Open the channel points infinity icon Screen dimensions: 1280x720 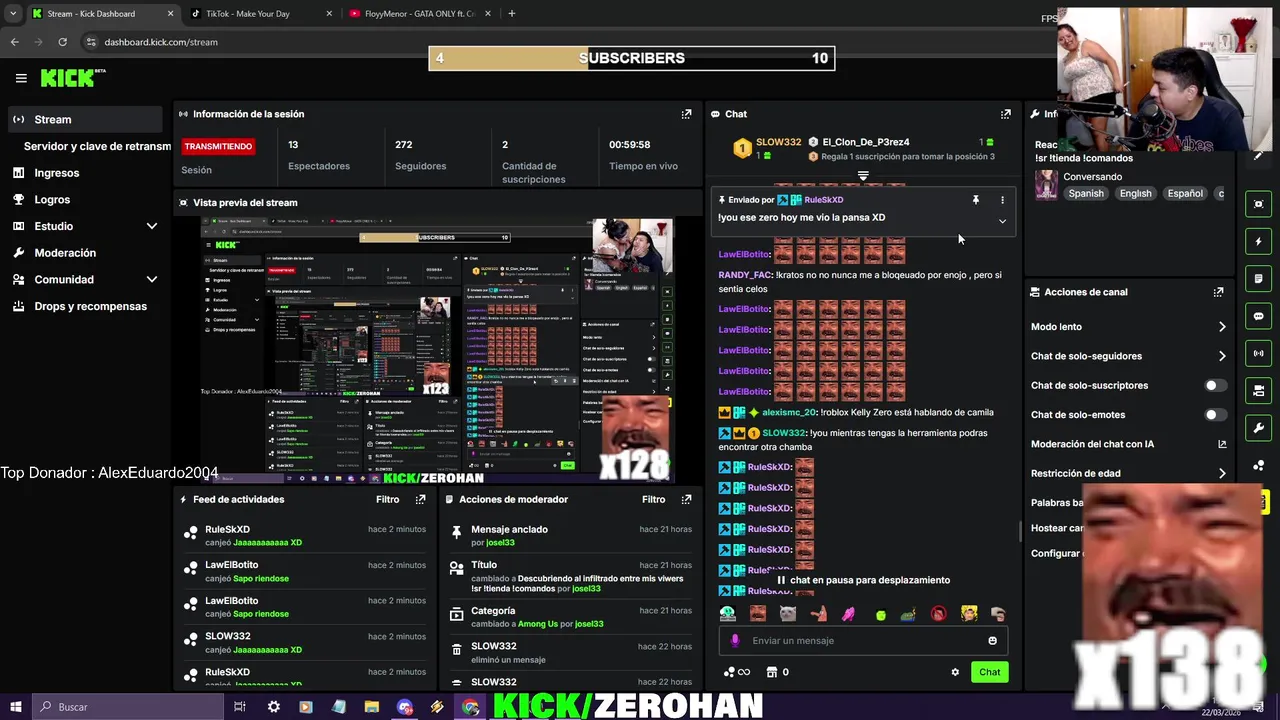(736, 672)
